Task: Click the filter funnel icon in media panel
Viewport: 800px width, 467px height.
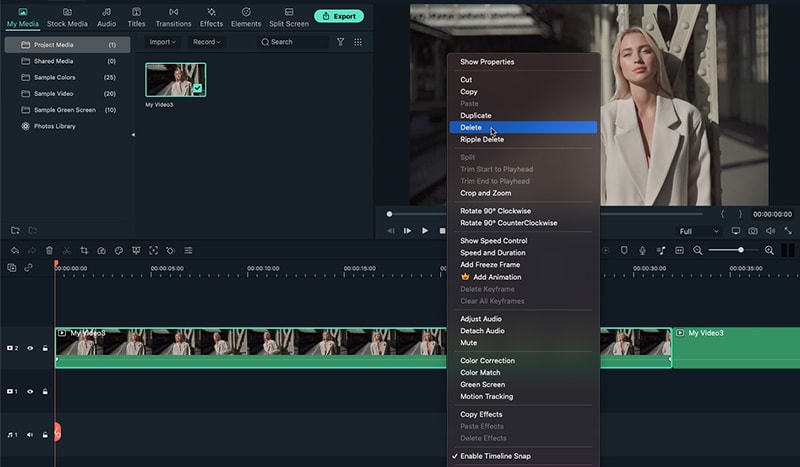Action: point(340,42)
